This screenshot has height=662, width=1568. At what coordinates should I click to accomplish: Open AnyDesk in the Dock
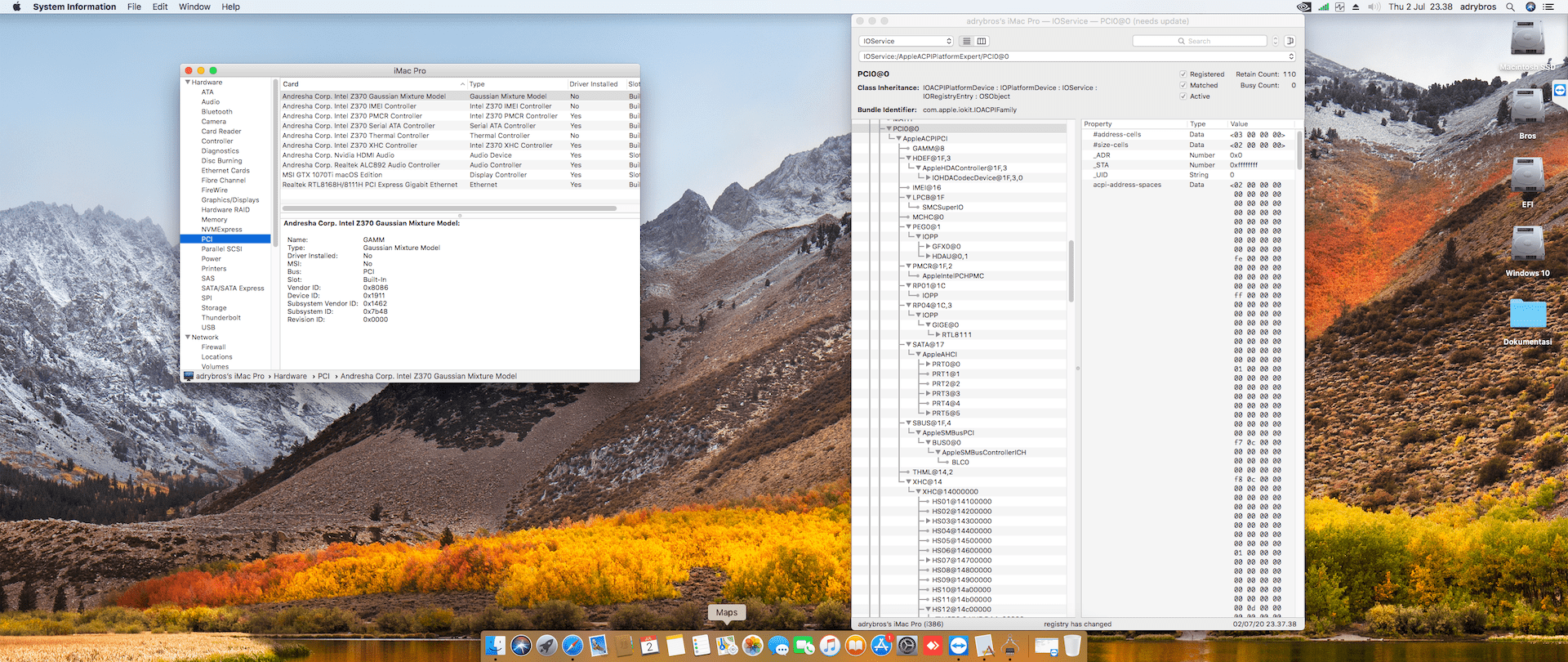[933, 646]
